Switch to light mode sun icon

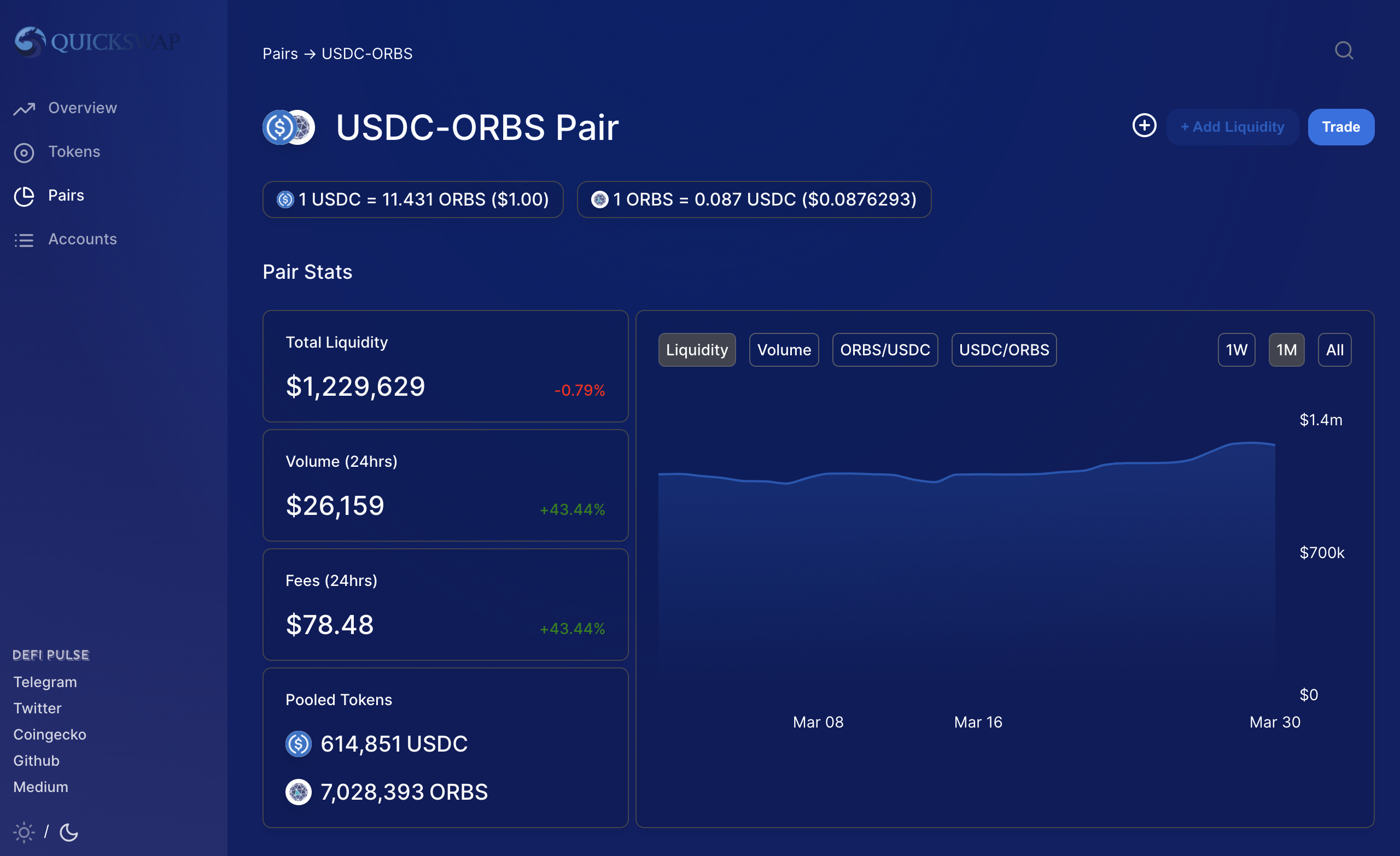tap(24, 832)
